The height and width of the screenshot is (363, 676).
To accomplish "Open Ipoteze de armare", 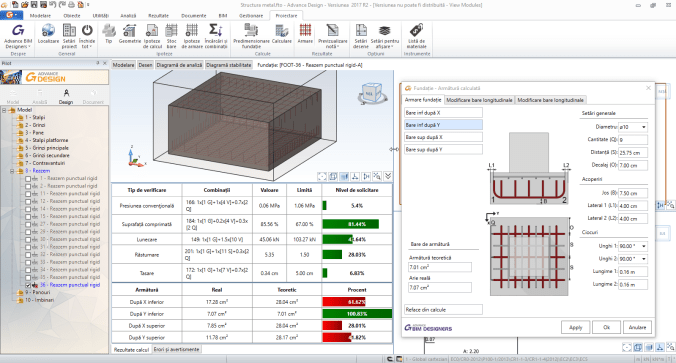I will (192, 36).
